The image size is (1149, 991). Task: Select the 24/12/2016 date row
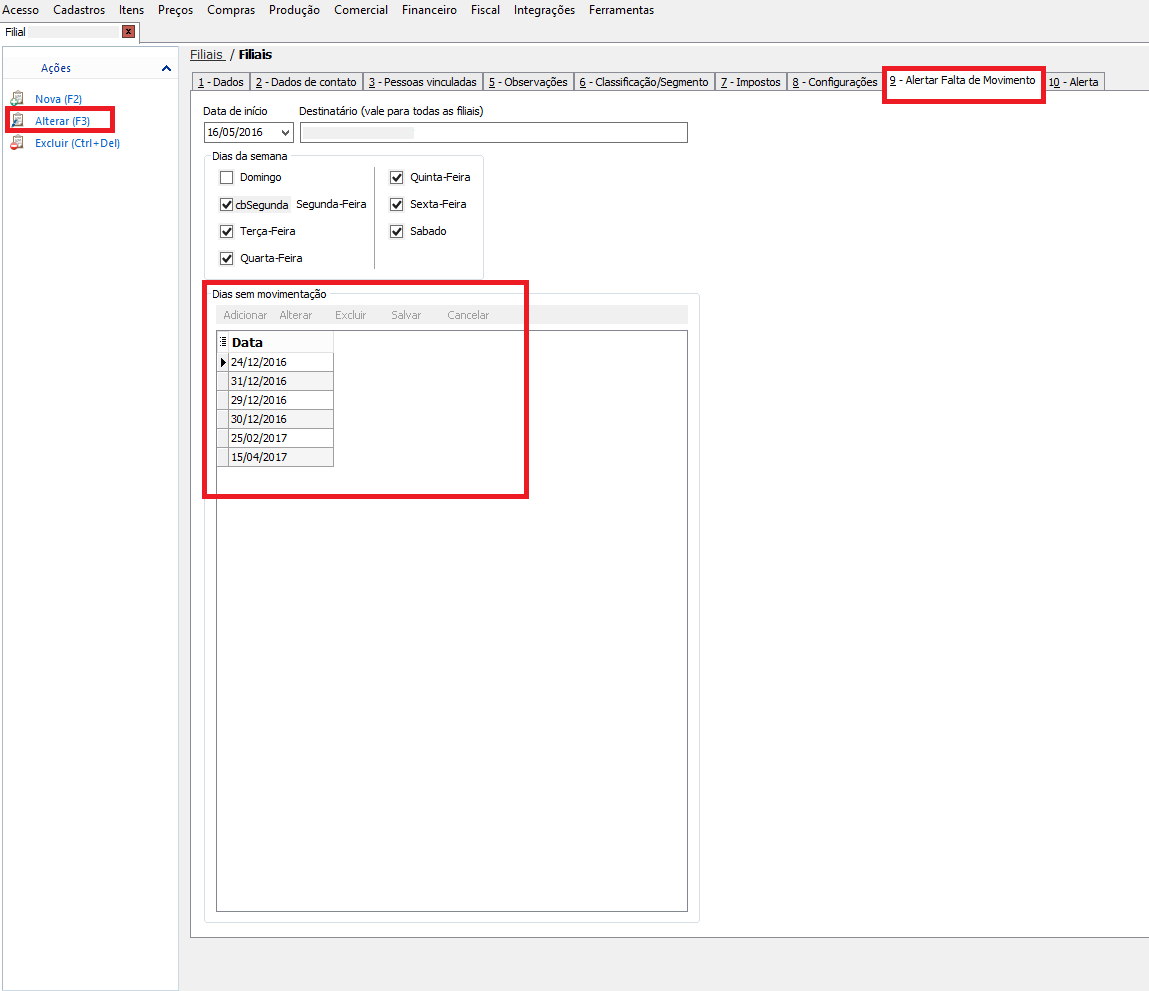(281, 362)
